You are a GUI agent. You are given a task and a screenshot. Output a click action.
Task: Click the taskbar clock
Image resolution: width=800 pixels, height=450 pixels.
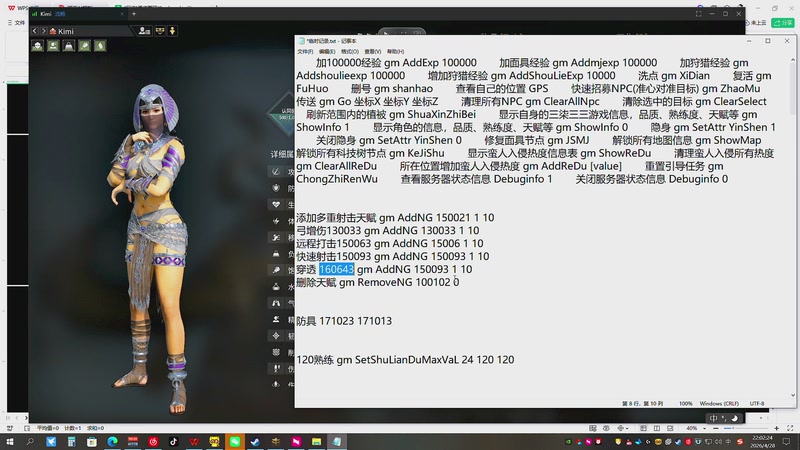(x=762, y=442)
